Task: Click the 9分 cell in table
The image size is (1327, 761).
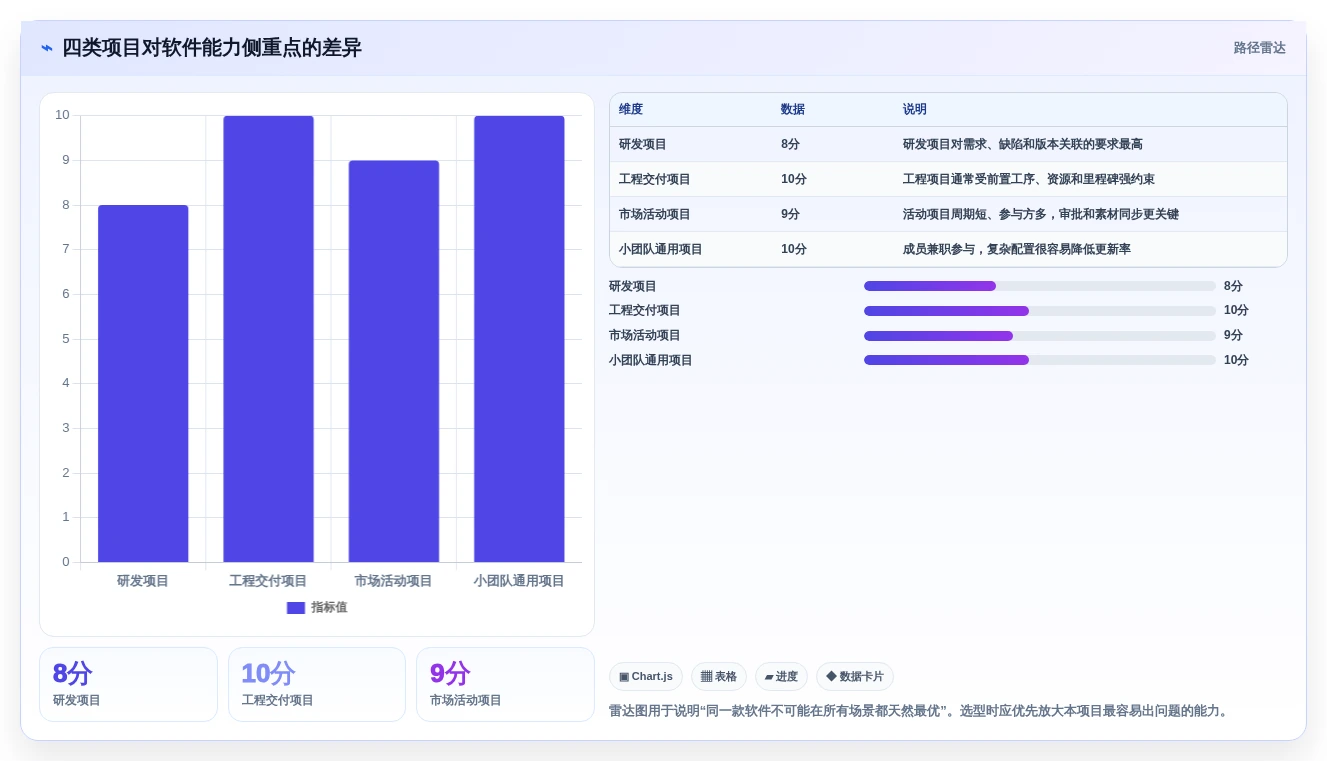Action: coord(790,214)
